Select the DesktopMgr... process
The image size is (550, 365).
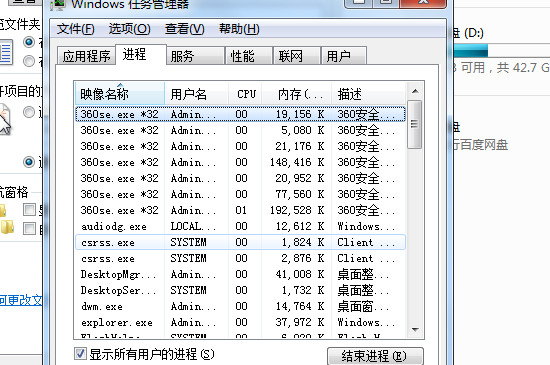[240, 274]
